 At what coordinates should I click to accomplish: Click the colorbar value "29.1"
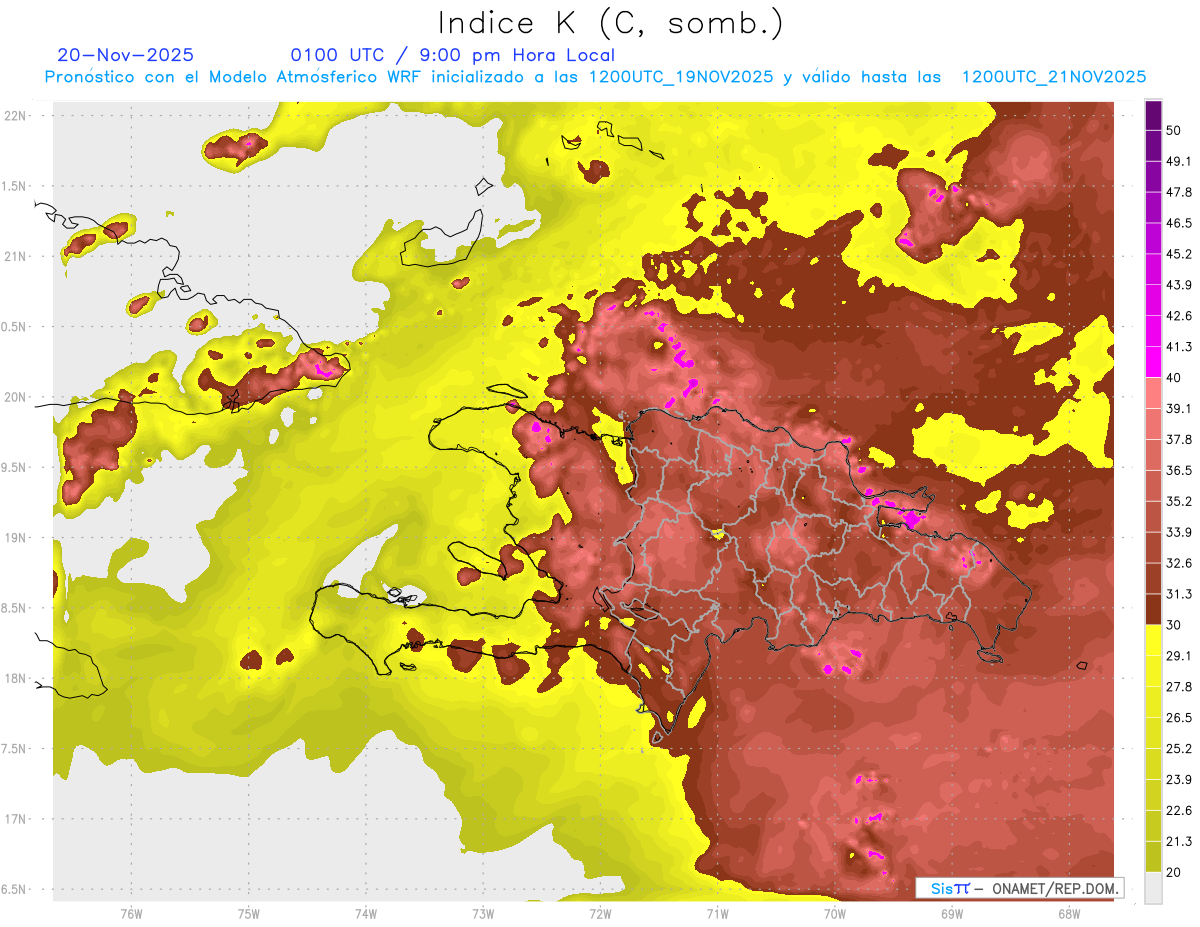pyautogui.click(x=1180, y=656)
